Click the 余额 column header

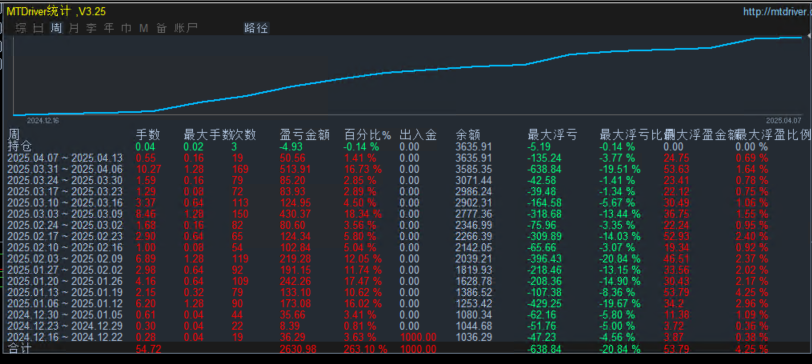[468, 136]
